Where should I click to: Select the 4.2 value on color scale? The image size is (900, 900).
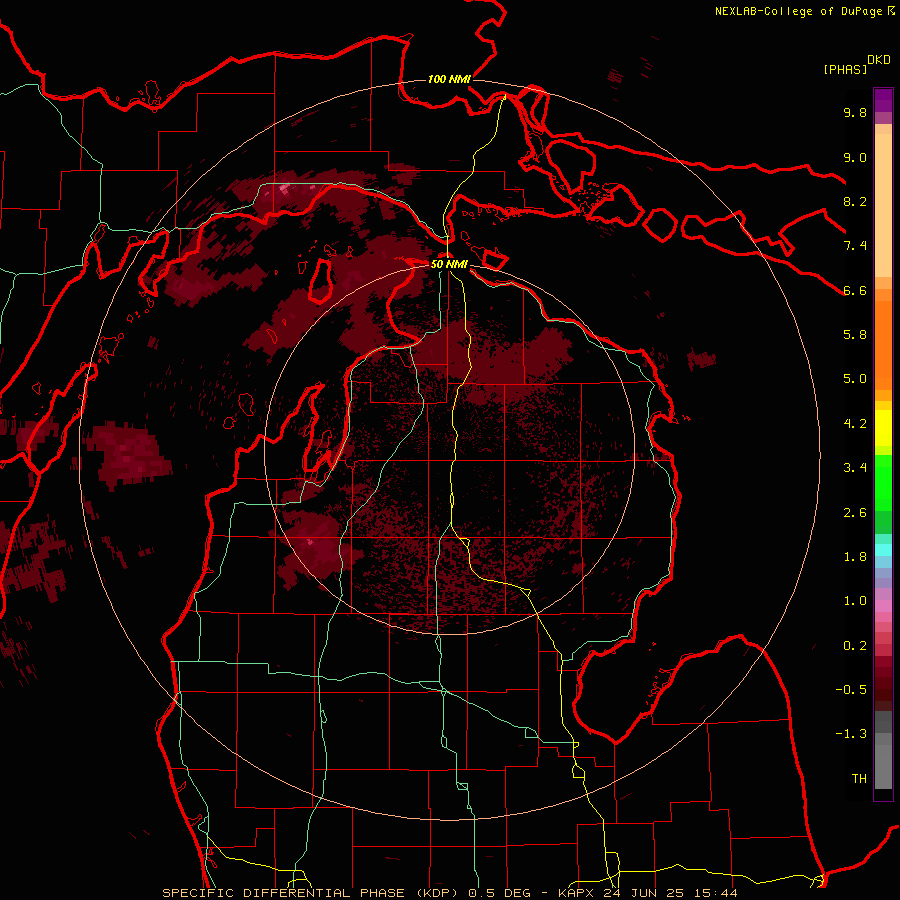click(x=855, y=424)
